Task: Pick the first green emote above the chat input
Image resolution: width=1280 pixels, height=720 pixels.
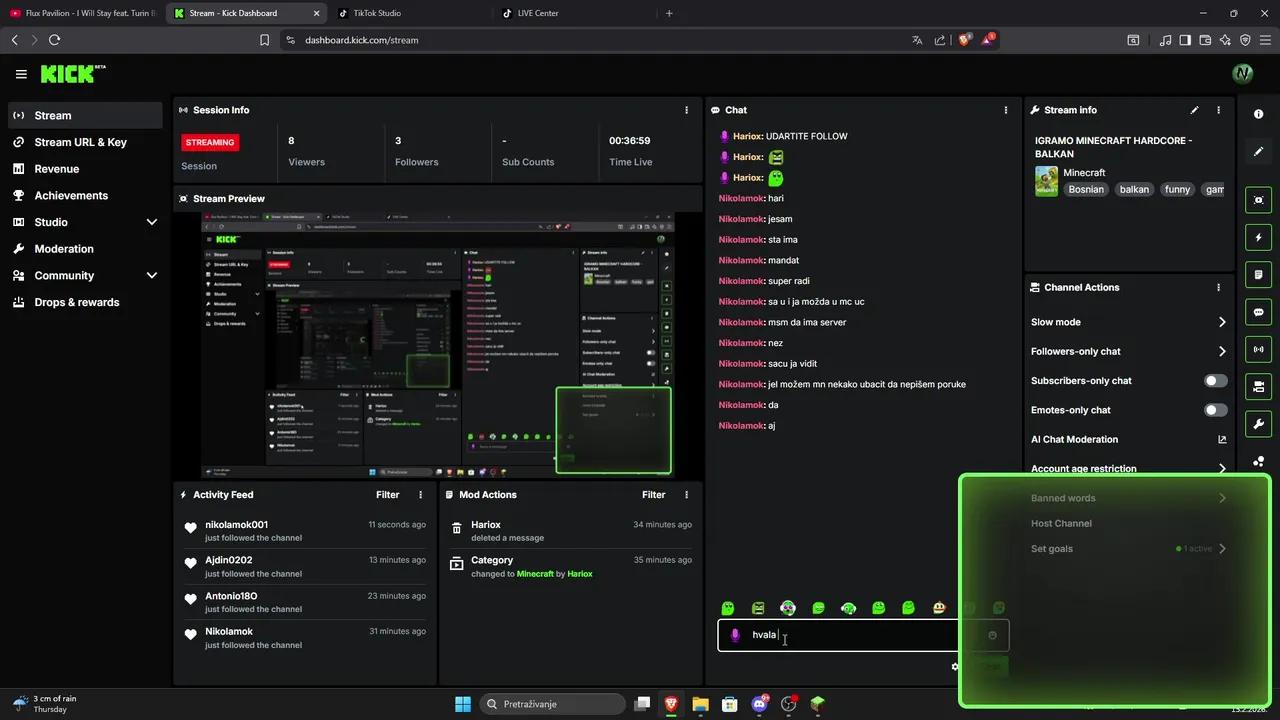Action: coord(728,608)
